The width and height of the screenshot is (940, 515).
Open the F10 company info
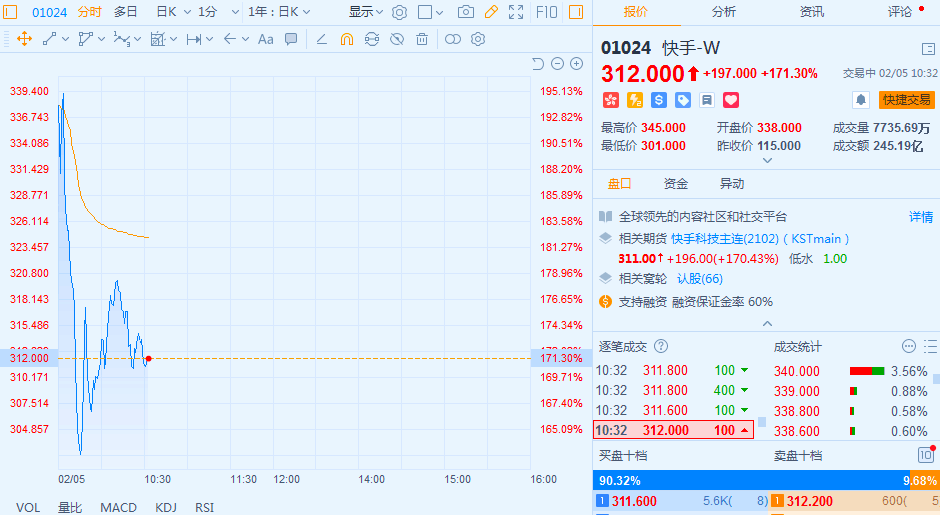(546, 12)
